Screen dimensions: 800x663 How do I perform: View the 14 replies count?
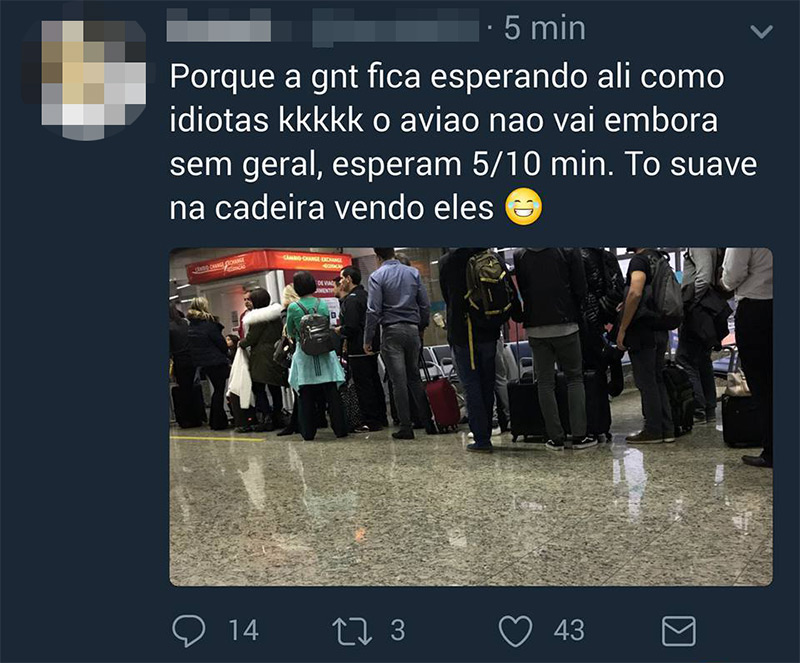tap(243, 630)
